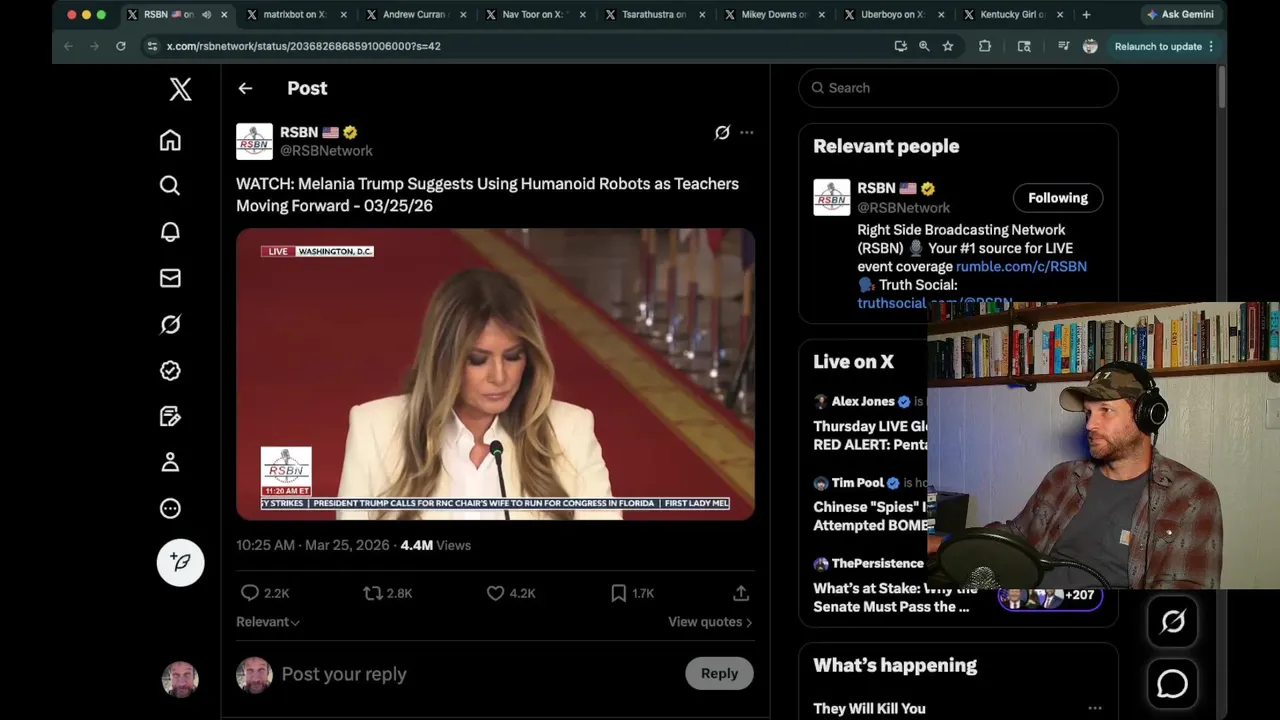The image size is (1280, 720).
Task: Open Chrome zoom magnifier icon
Action: pos(924,46)
